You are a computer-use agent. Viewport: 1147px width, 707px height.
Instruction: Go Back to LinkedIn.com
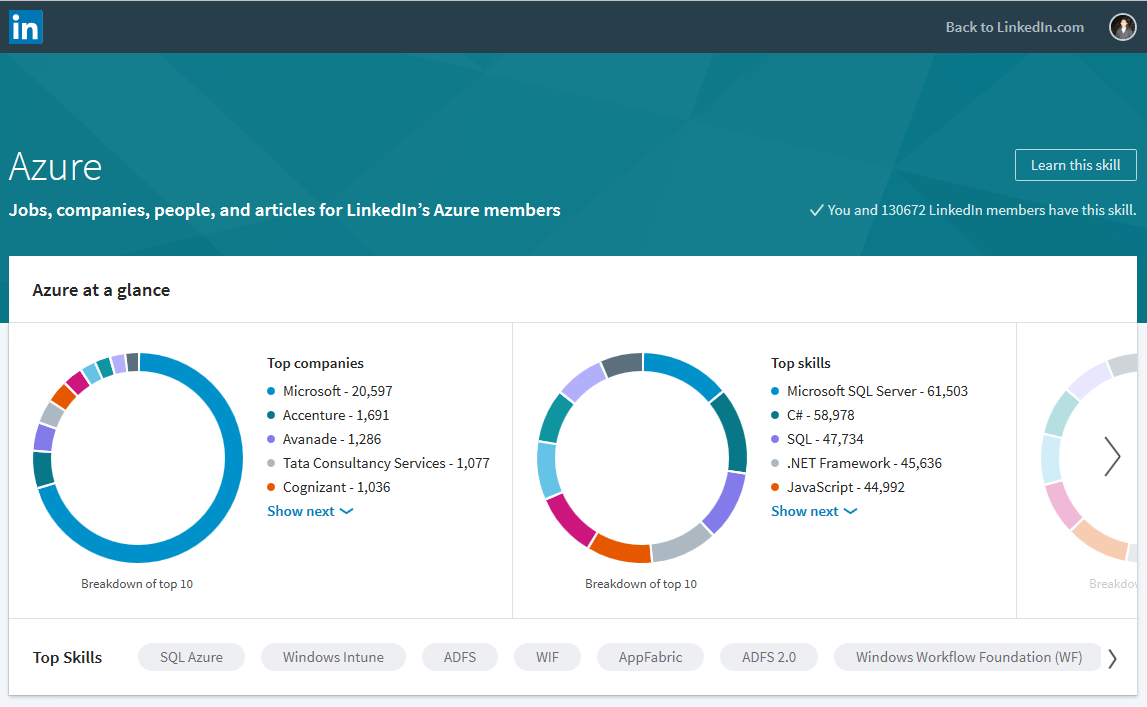pyautogui.click(x=1014, y=27)
